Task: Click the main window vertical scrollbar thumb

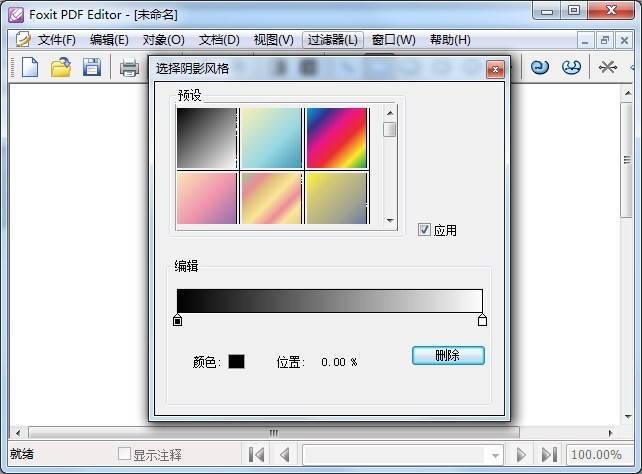Action: [x=627, y=160]
